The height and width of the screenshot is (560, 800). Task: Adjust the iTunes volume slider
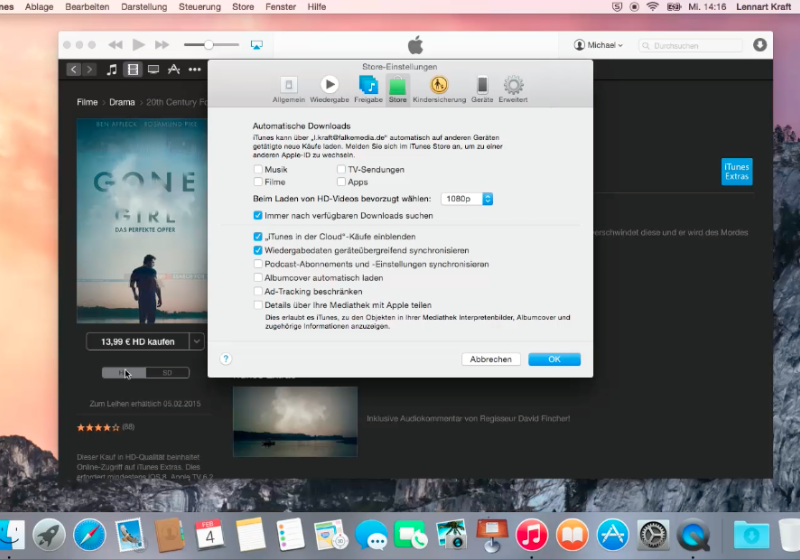[209, 45]
